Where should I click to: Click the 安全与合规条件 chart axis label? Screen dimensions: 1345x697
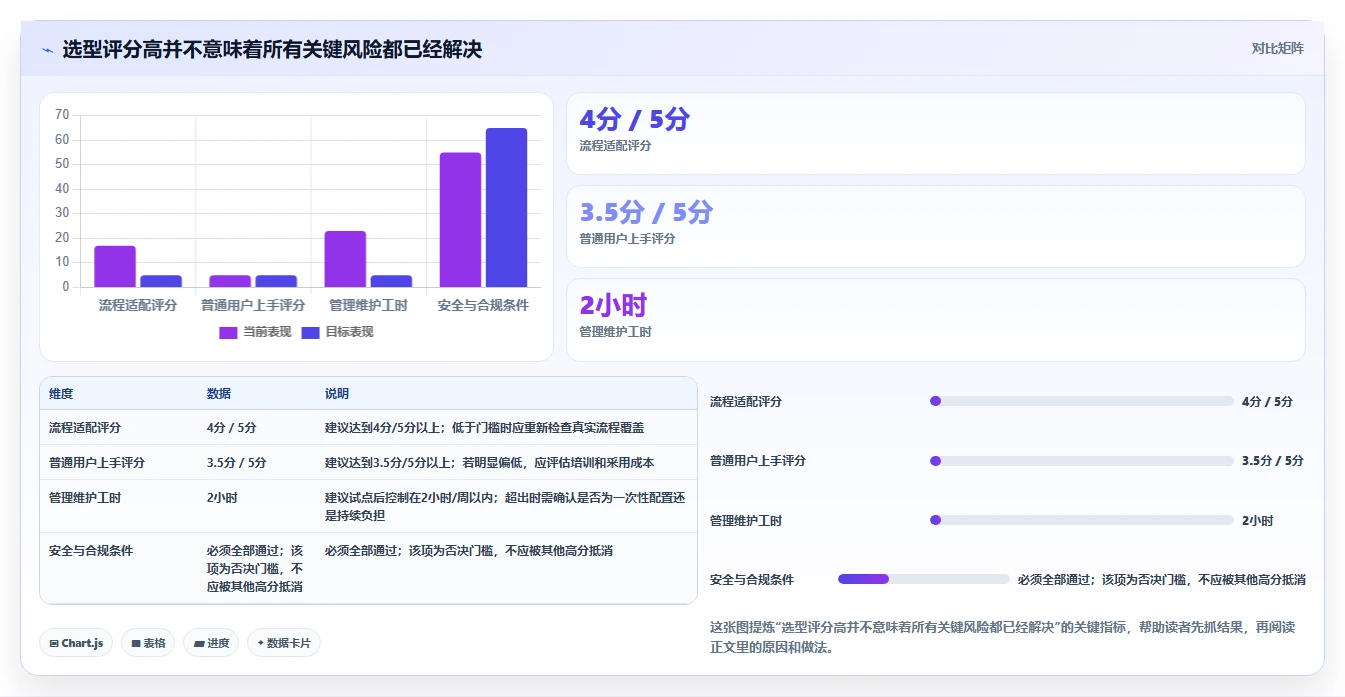(x=483, y=305)
